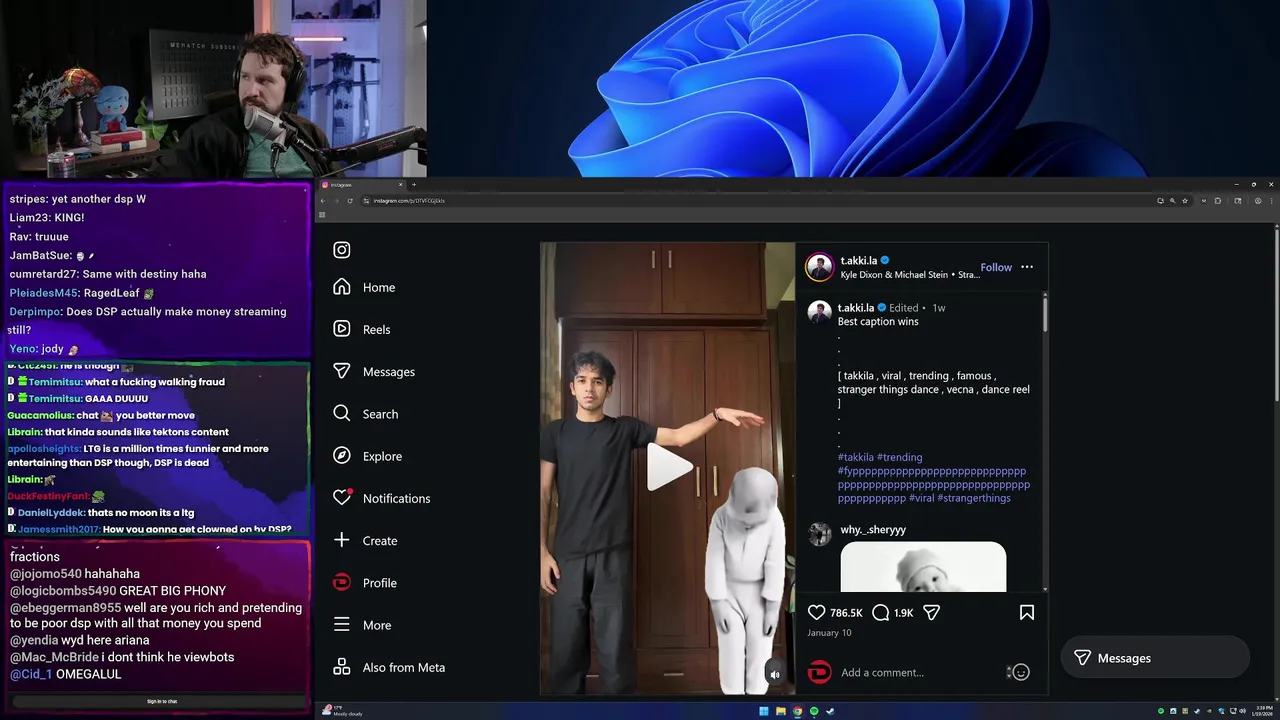Screen dimensions: 1280x720
Task: Follow the t.akki.la account
Action: pyautogui.click(x=996, y=267)
